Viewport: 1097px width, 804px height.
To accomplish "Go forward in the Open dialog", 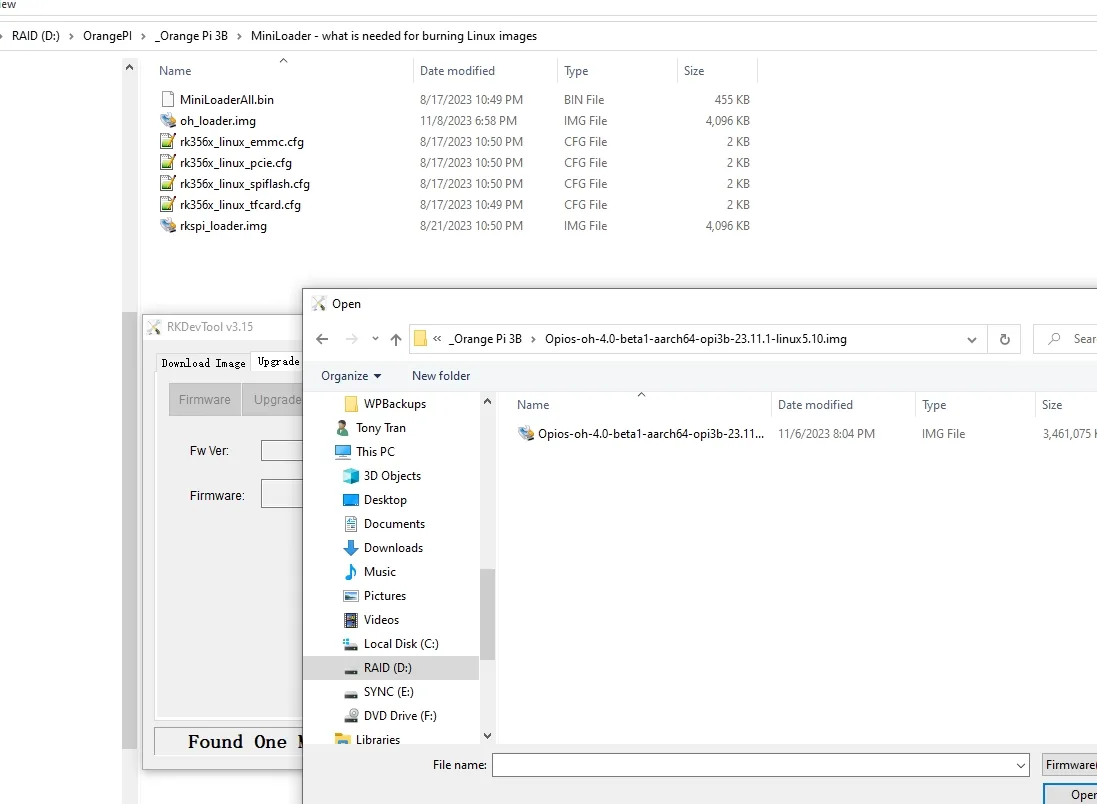I will point(351,339).
